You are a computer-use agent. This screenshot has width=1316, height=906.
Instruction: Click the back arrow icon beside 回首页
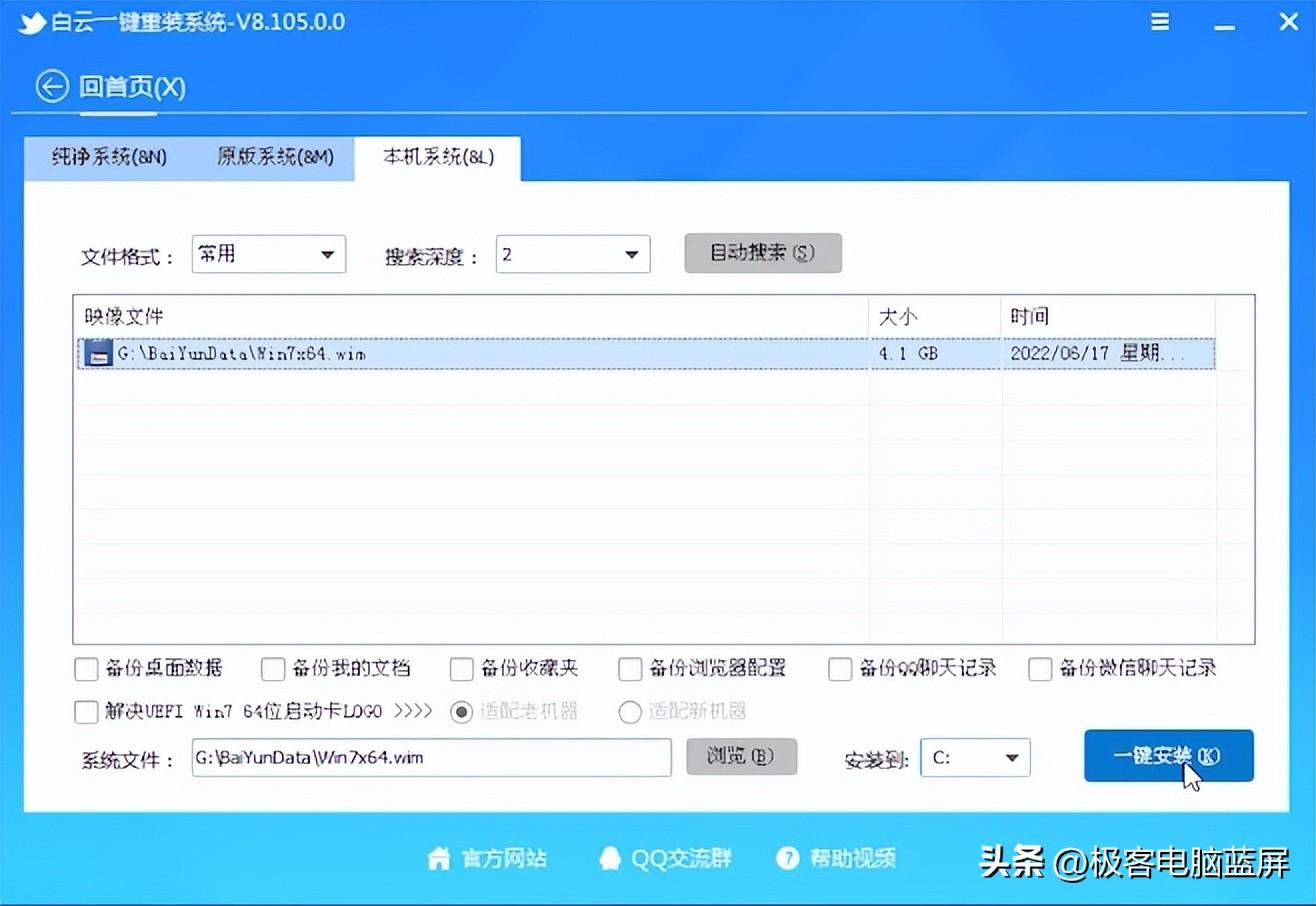pyautogui.click(x=52, y=87)
